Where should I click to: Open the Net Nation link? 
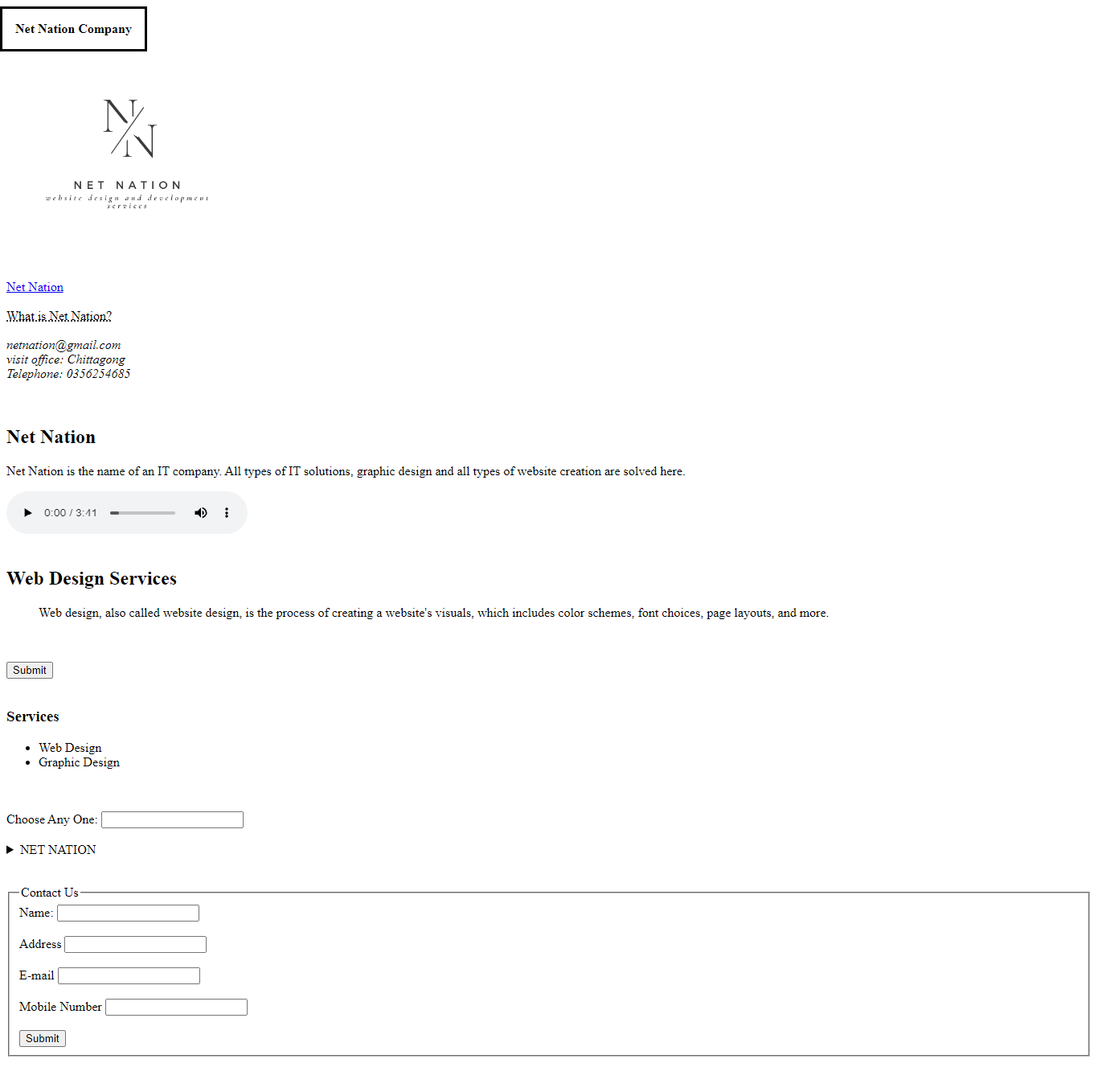[x=34, y=287]
